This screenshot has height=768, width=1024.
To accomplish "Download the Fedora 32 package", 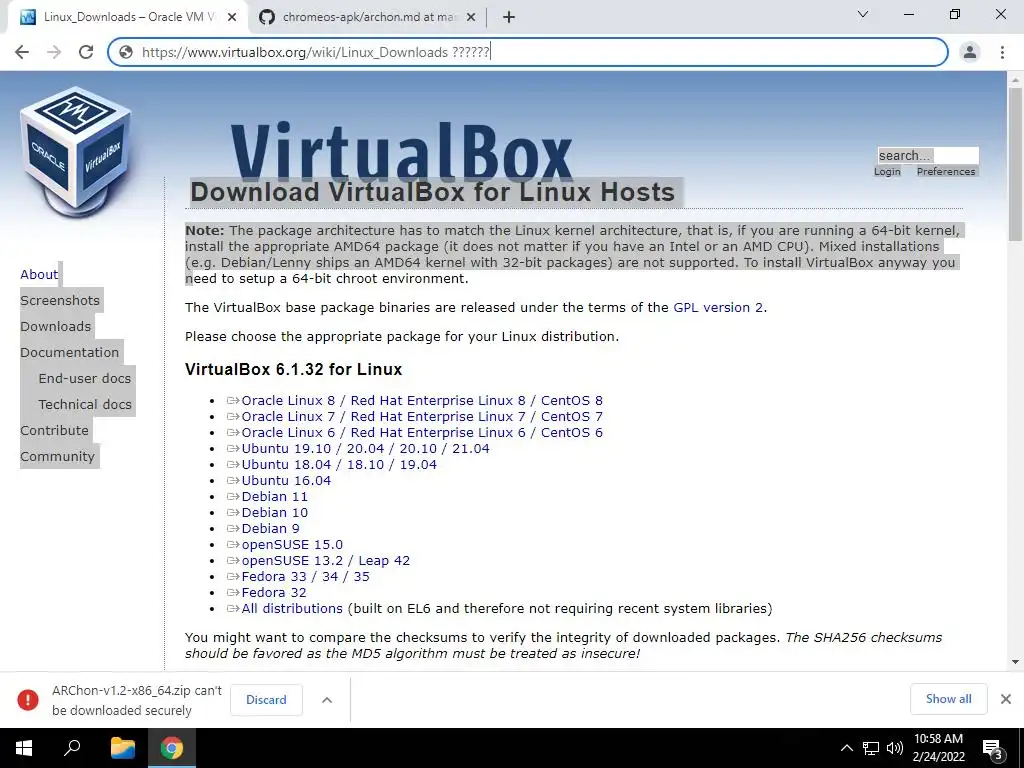I will [274, 592].
